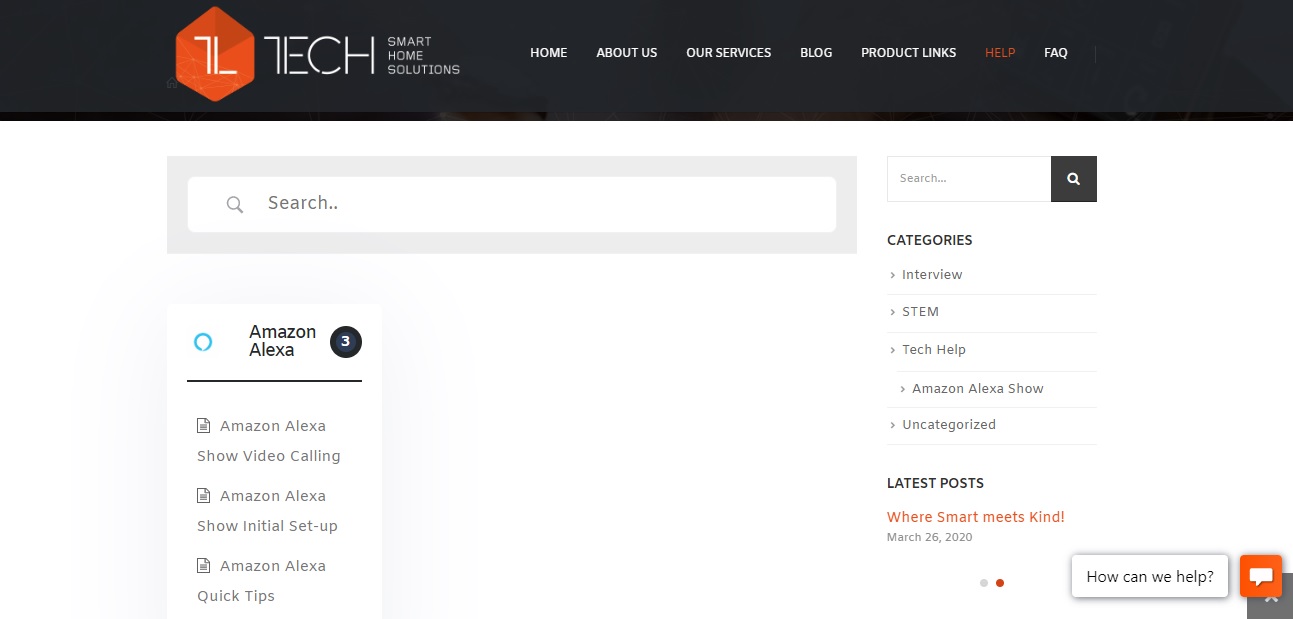Open the Amazon Alexa Show Initial Set-up article
The image size is (1293, 619).
[x=268, y=511]
